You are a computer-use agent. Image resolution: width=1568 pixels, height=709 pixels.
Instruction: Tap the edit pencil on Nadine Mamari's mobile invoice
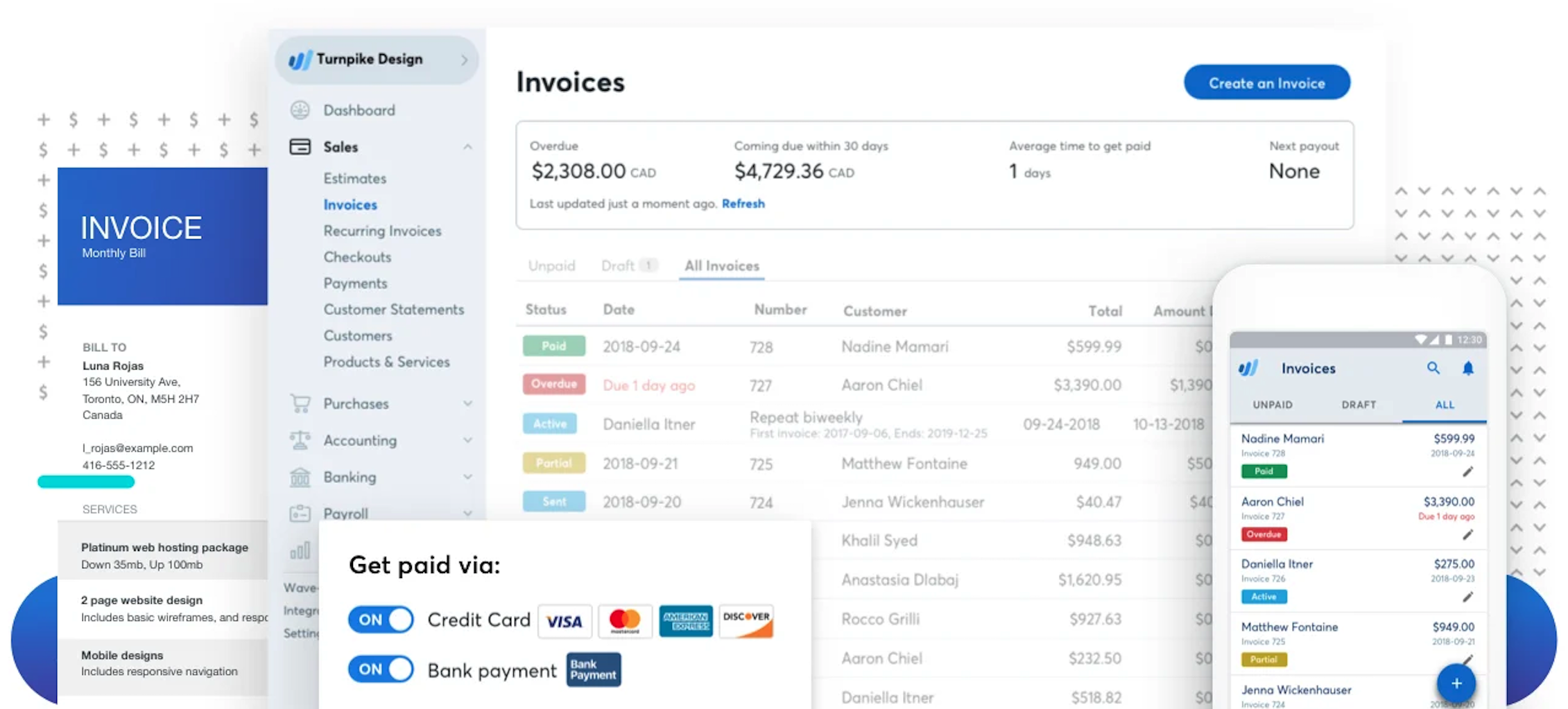1467,472
